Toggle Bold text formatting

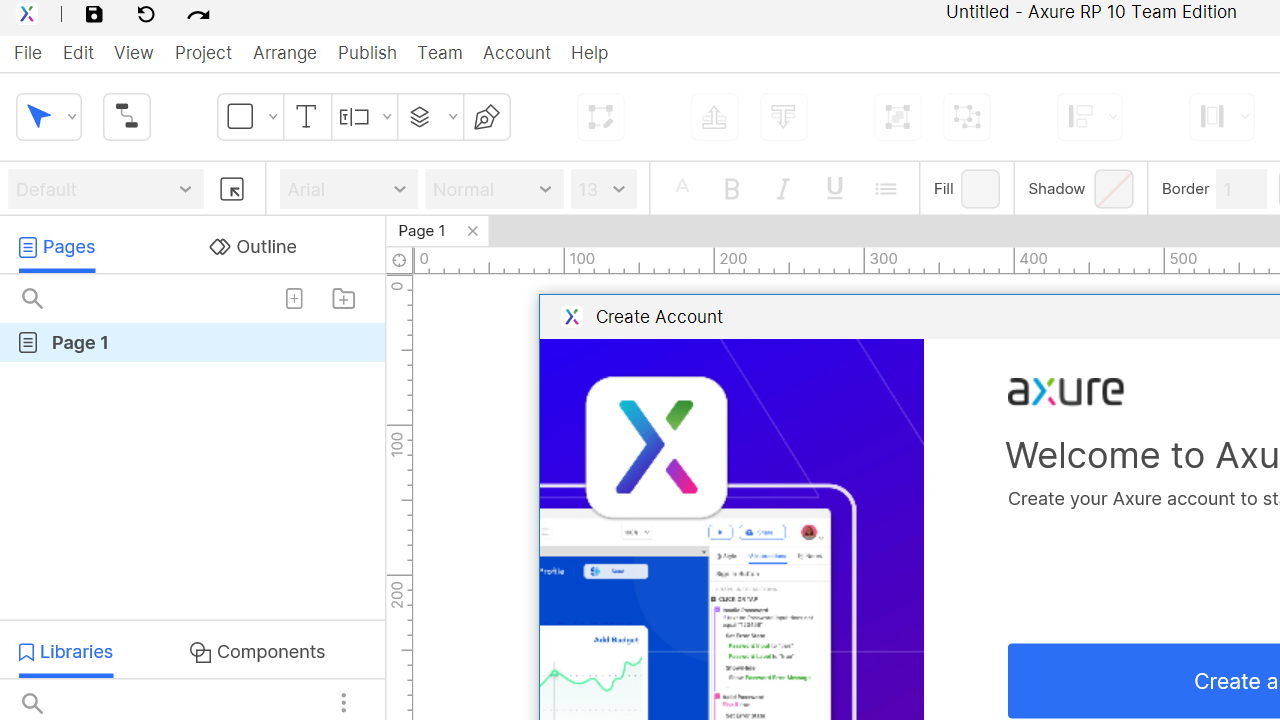[x=731, y=189]
